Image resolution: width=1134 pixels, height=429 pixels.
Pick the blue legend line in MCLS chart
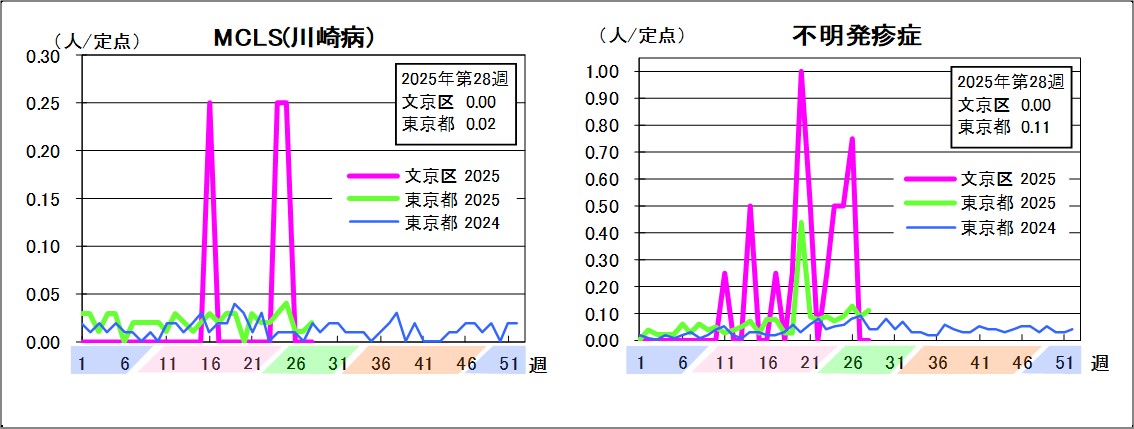click(x=373, y=221)
